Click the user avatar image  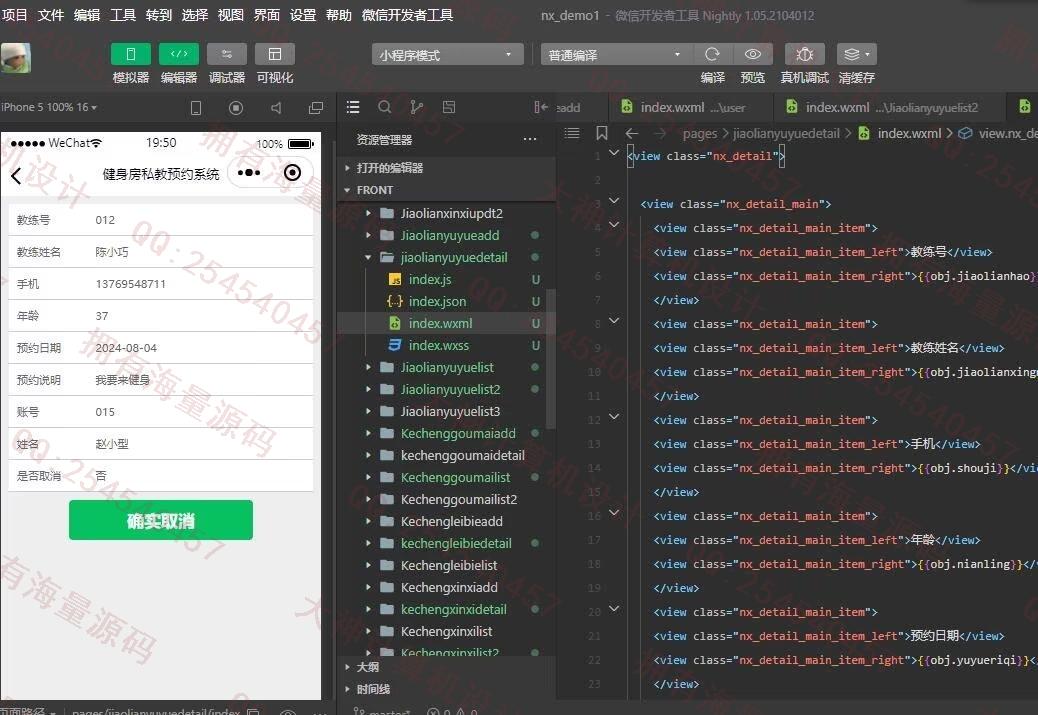(15, 58)
